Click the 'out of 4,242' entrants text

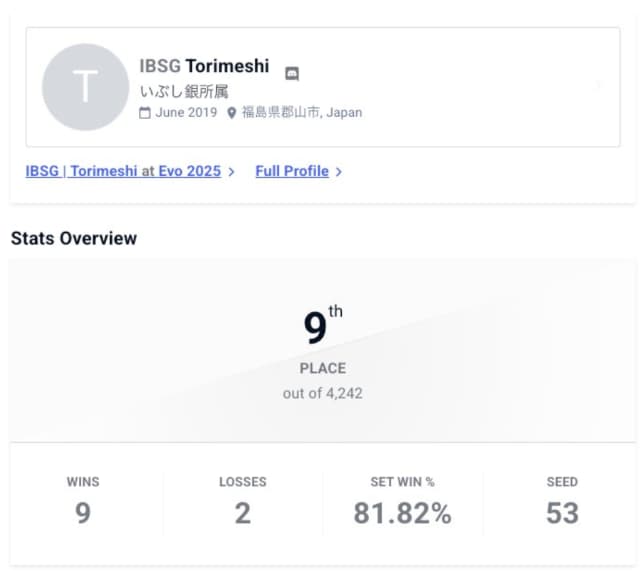(322, 393)
